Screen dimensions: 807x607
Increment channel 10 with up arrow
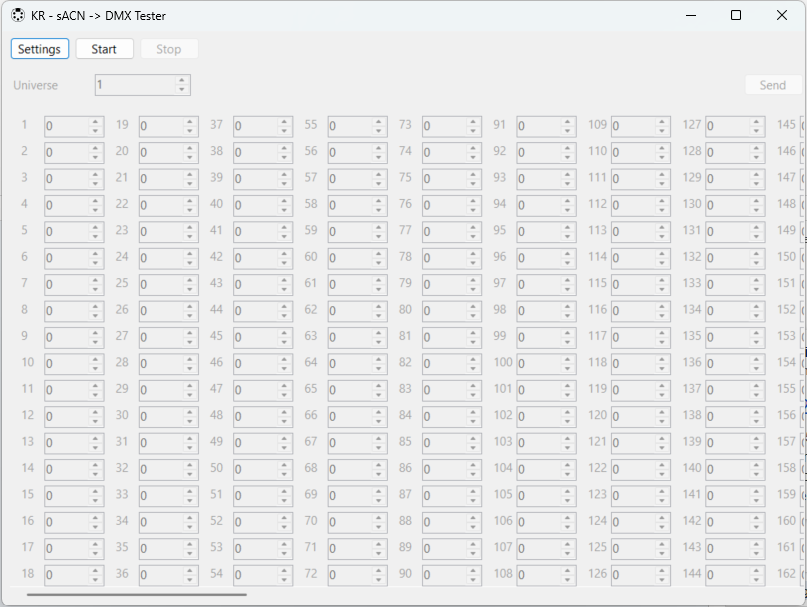(95, 359)
